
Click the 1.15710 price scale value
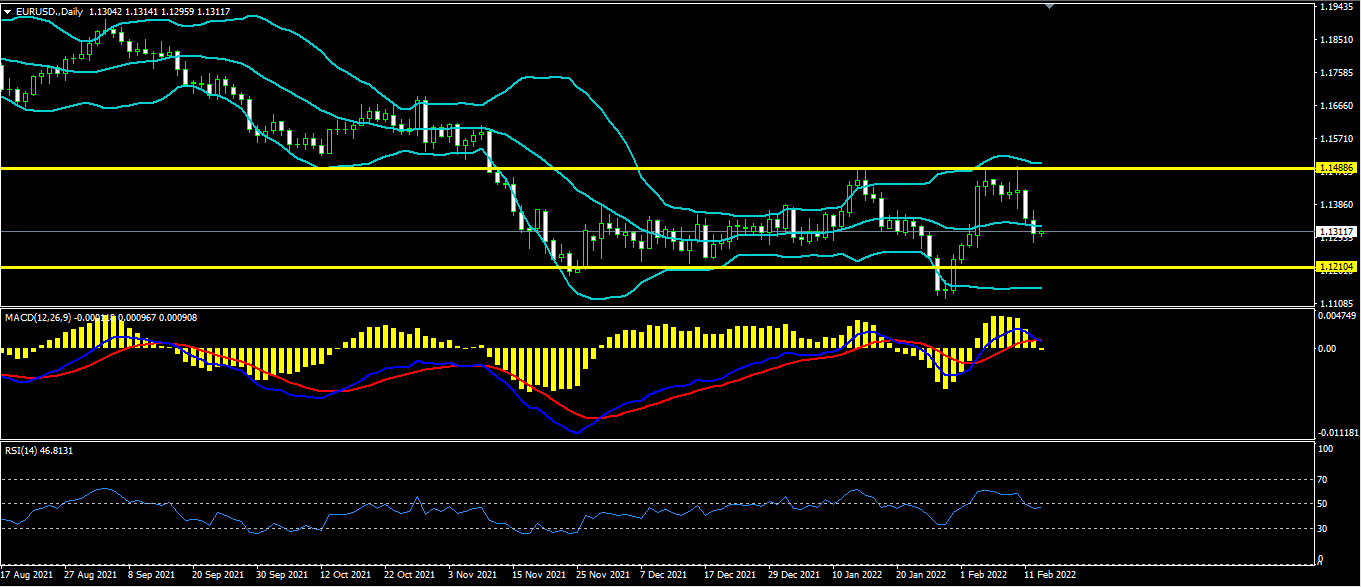[1337, 138]
